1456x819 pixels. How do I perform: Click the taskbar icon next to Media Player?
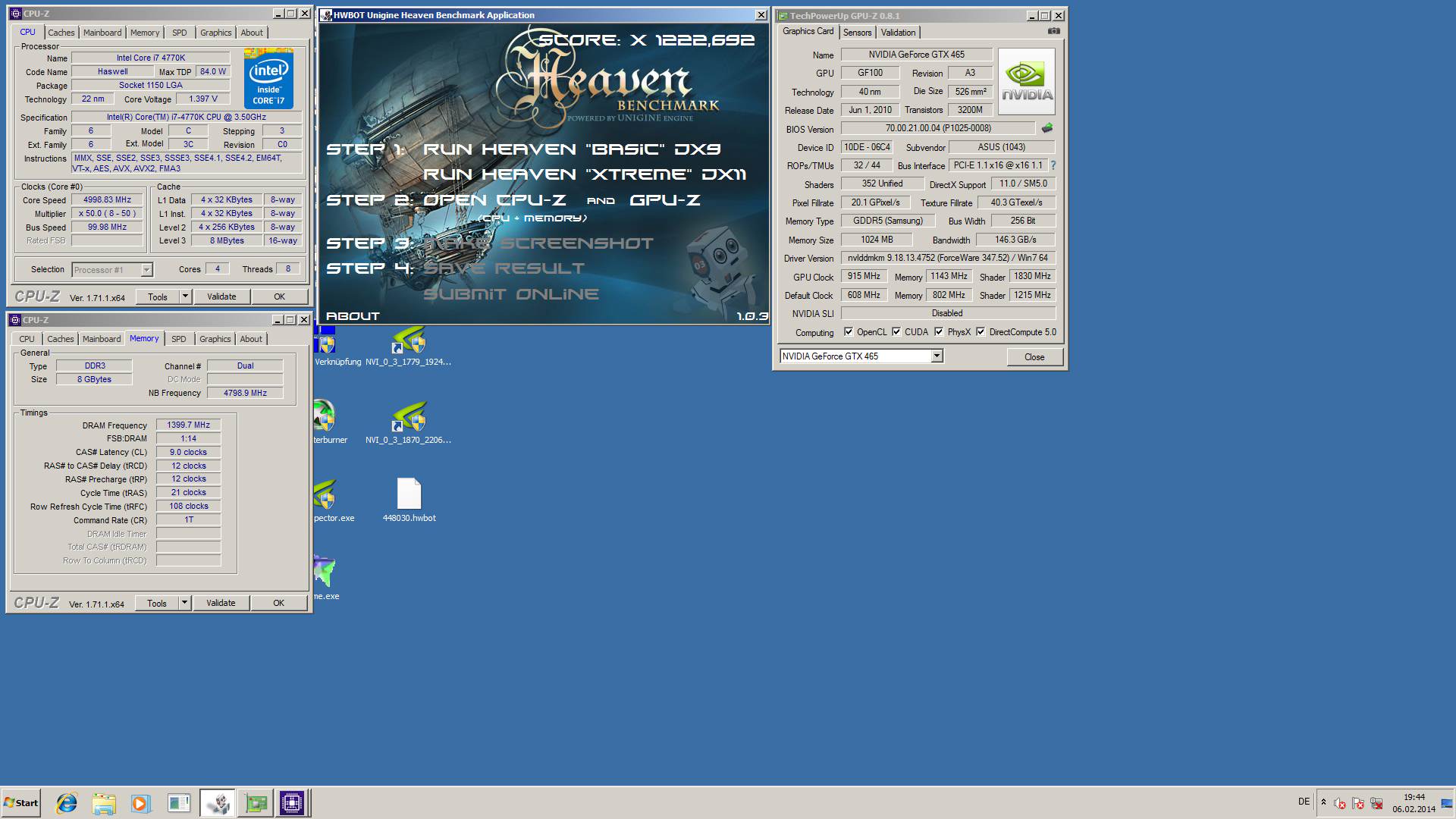[179, 802]
